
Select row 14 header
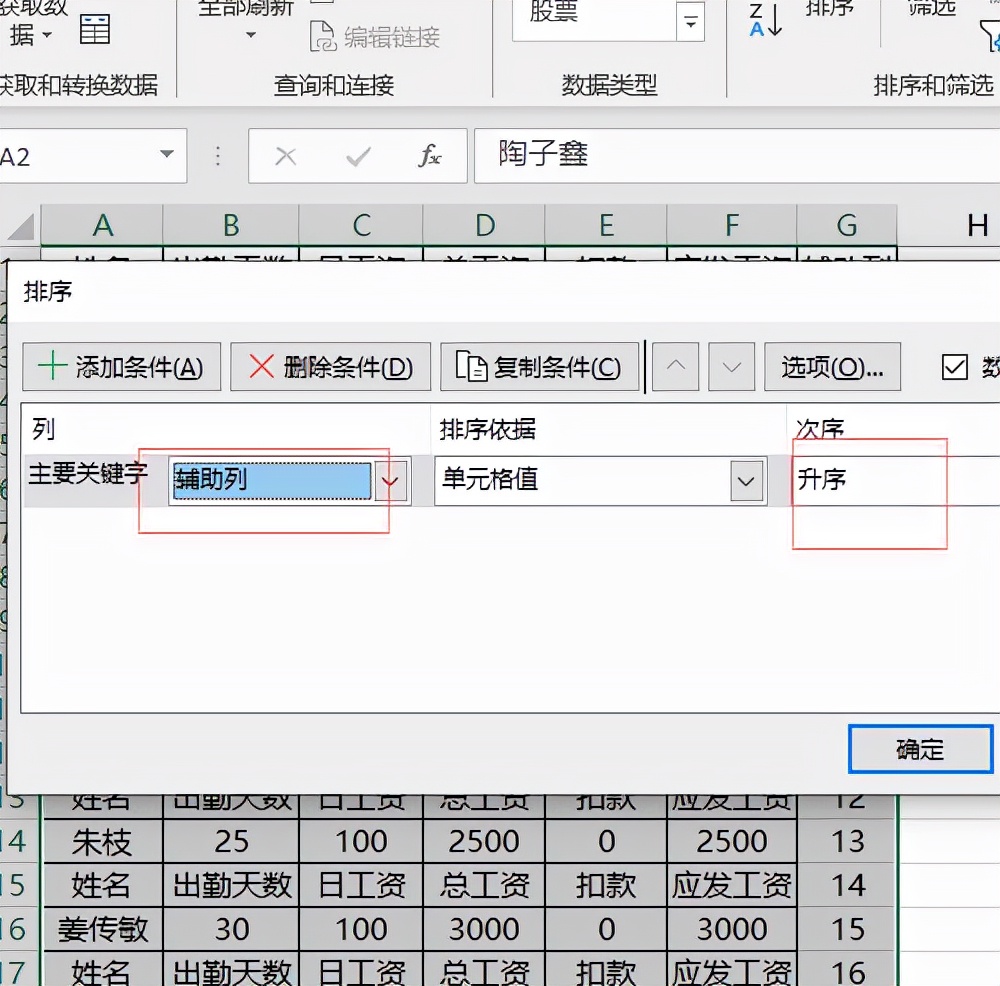coord(18,841)
